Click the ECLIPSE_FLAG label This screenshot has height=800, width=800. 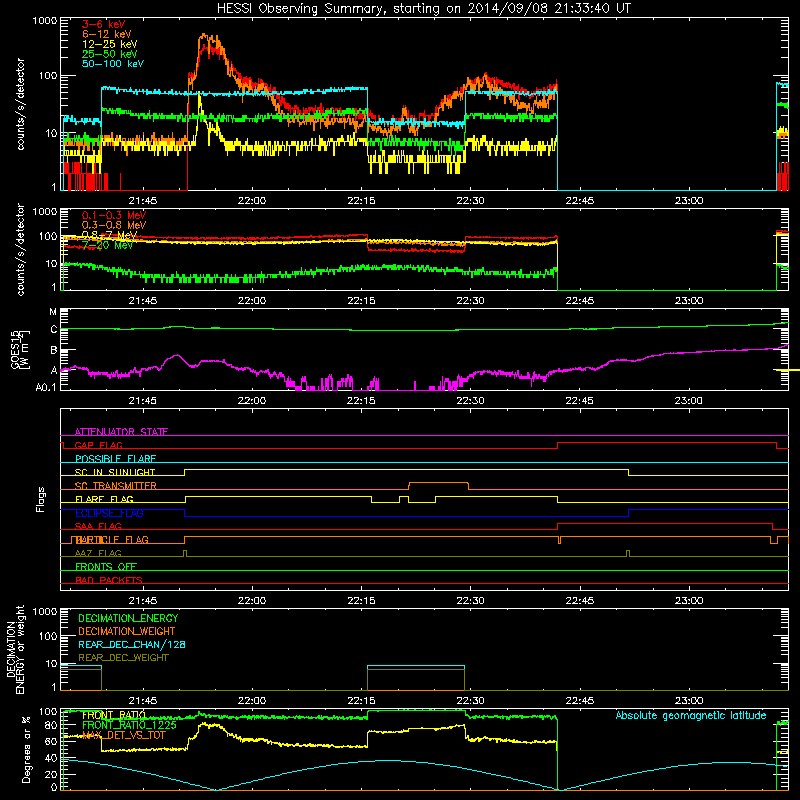point(109,513)
